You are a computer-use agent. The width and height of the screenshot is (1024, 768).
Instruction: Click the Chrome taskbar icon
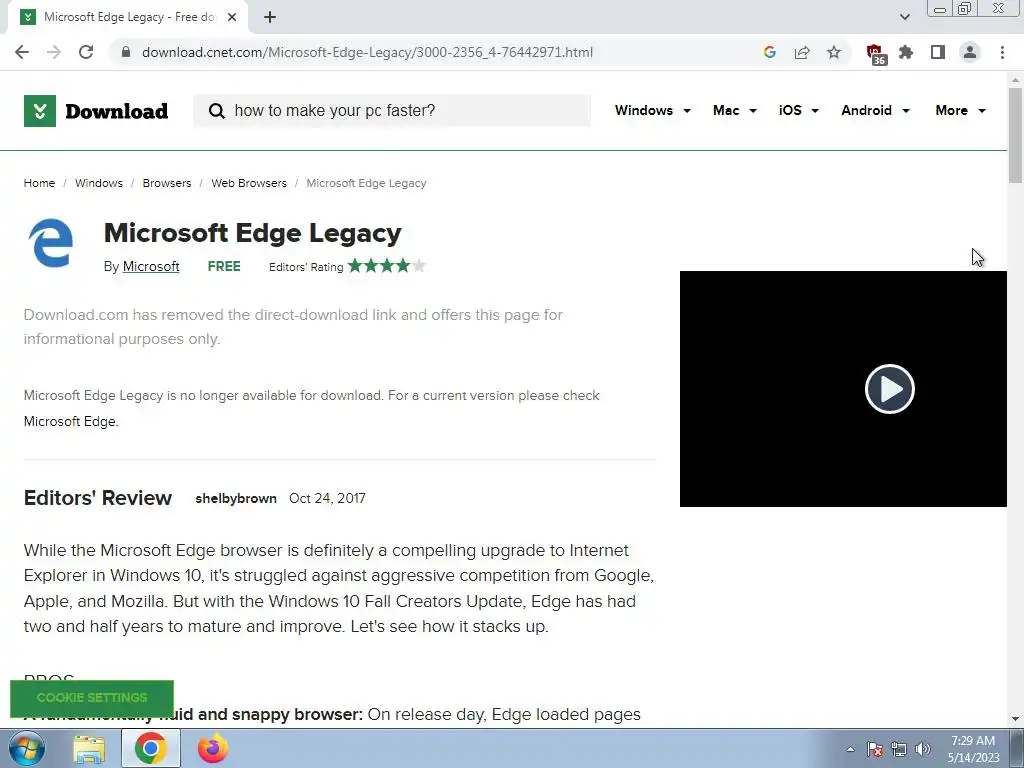(x=151, y=749)
